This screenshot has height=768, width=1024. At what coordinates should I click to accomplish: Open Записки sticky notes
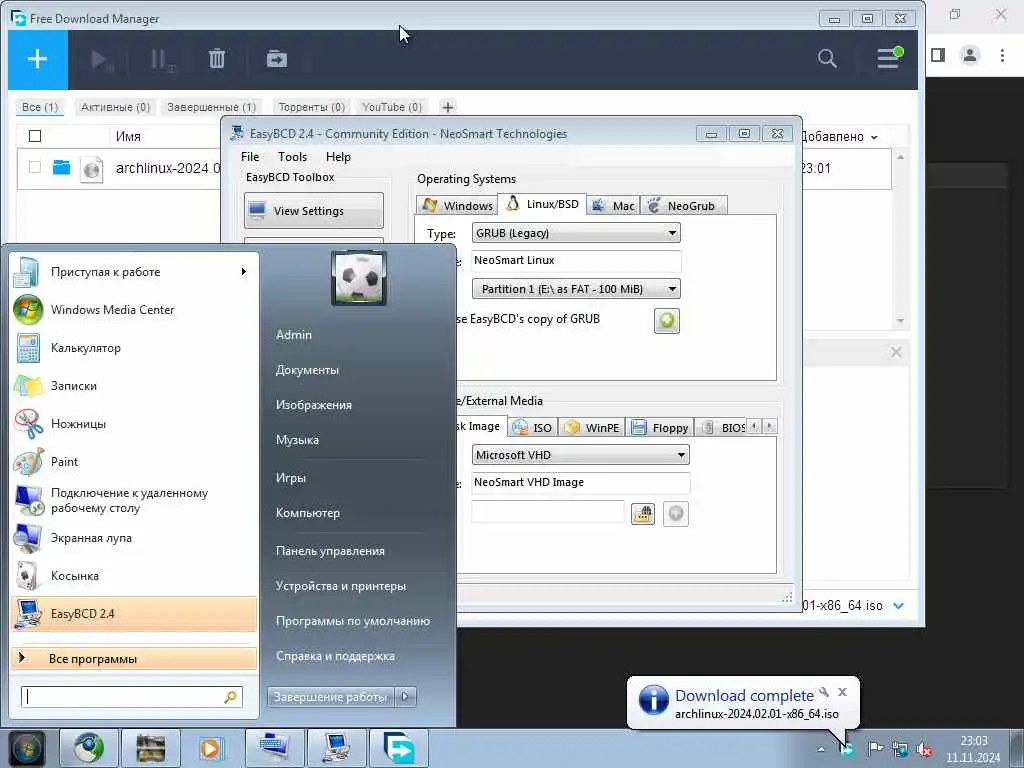click(134, 386)
